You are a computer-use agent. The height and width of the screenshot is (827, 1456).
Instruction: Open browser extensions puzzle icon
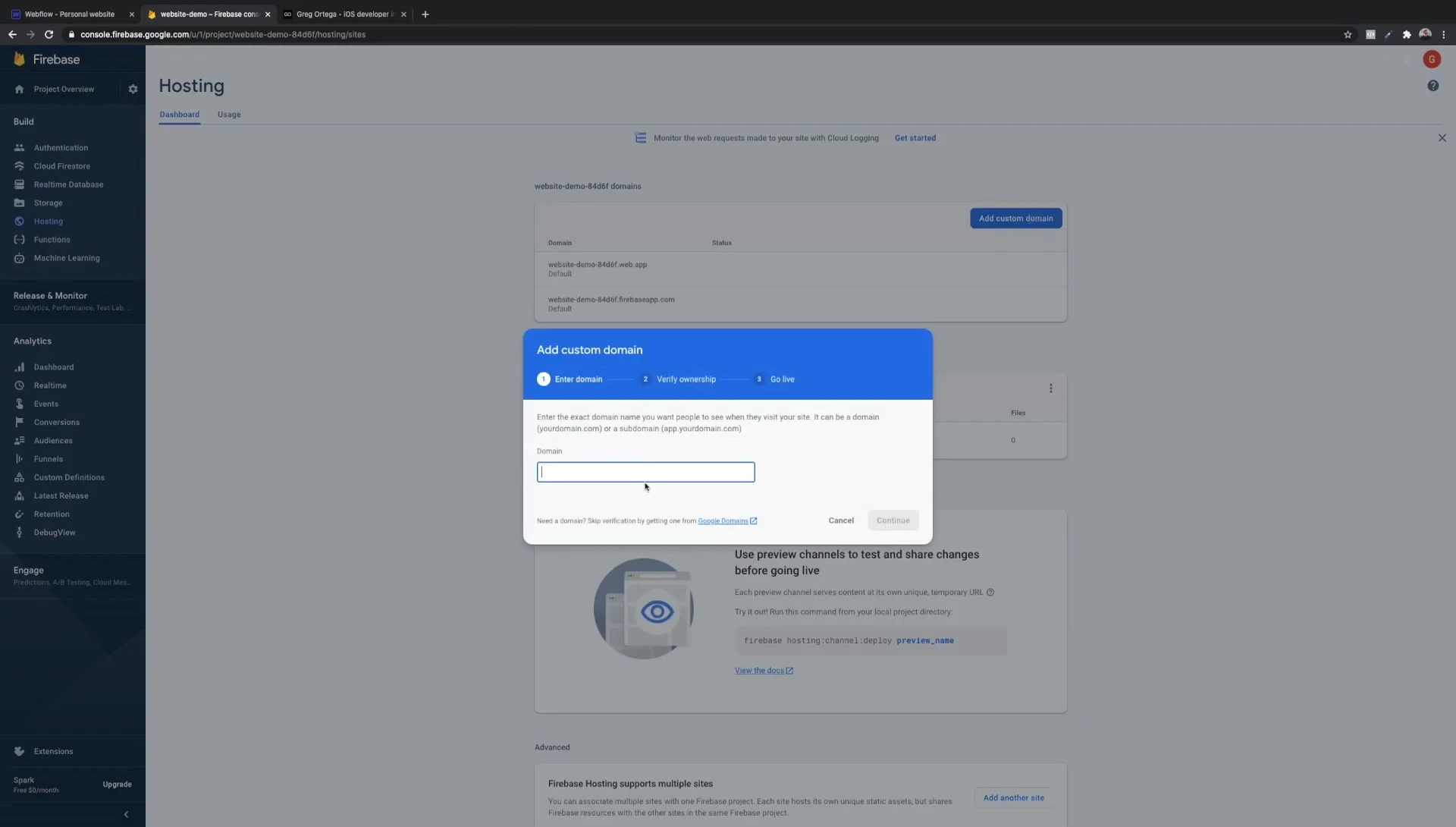(x=1407, y=35)
